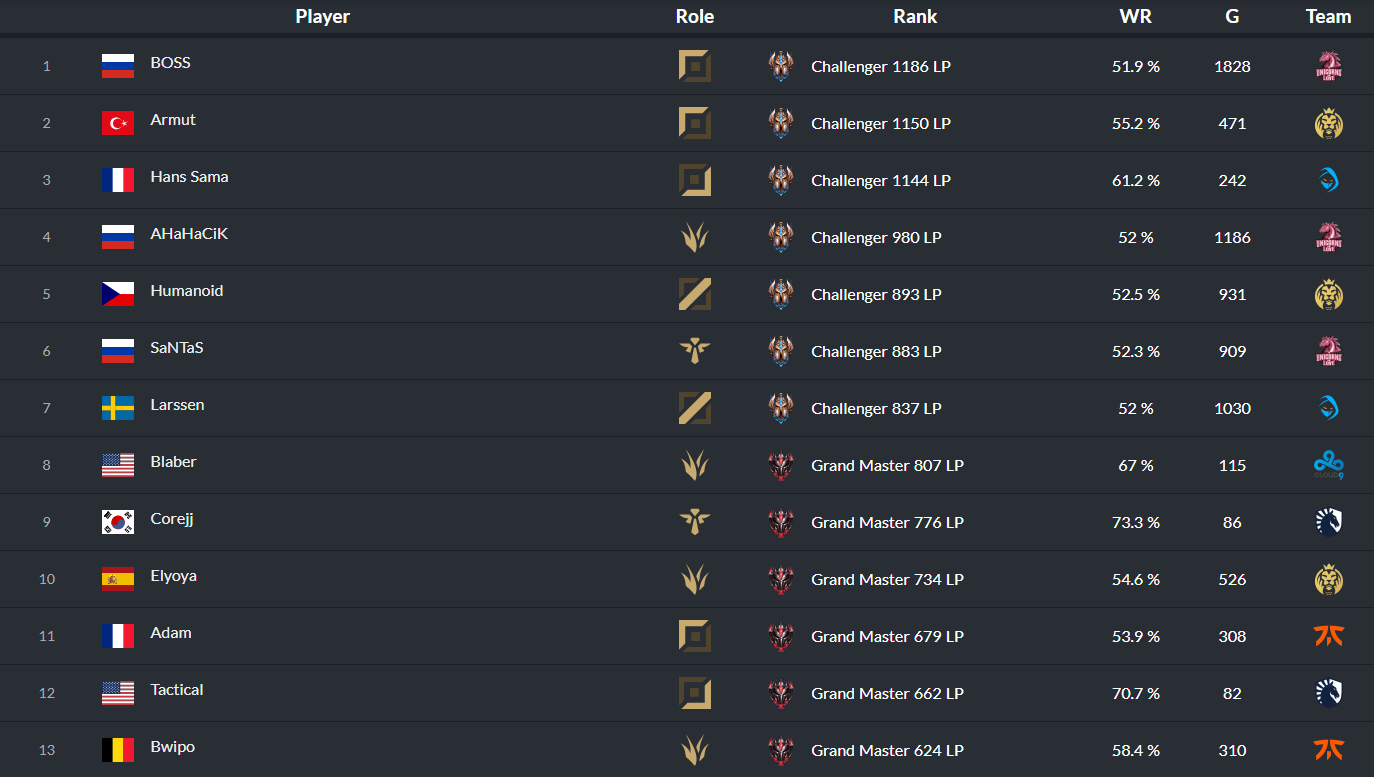
Task: Click the Team Liquid logo for Corejj
Action: tap(1328, 522)
